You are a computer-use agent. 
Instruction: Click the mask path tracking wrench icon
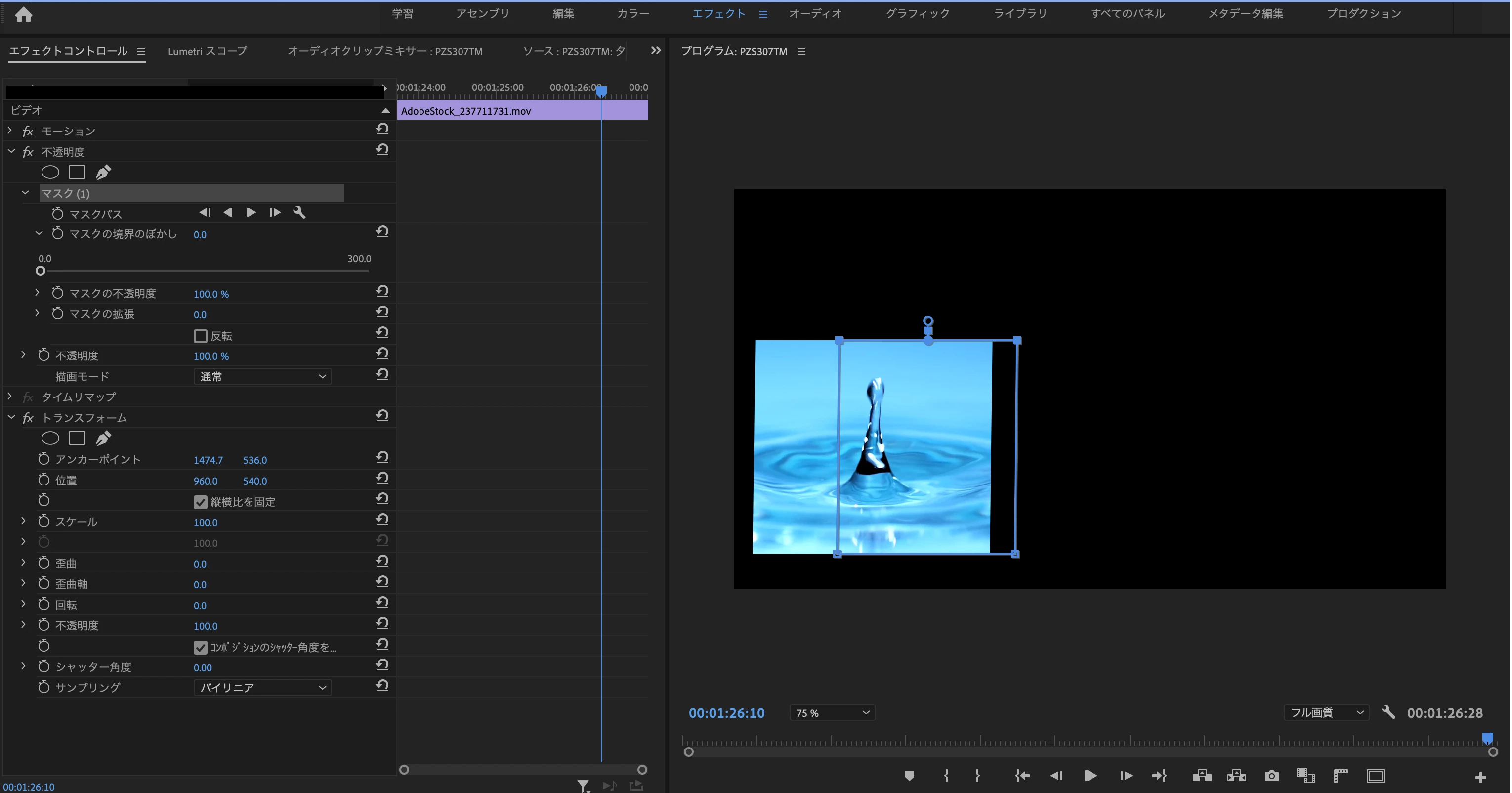click(x=299, y=213)
